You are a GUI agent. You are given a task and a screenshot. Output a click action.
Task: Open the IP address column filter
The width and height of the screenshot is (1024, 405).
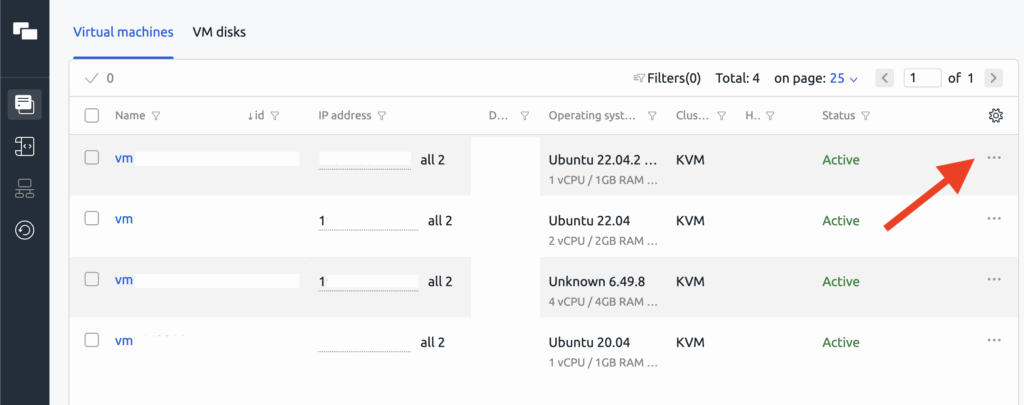click(382, 116)
